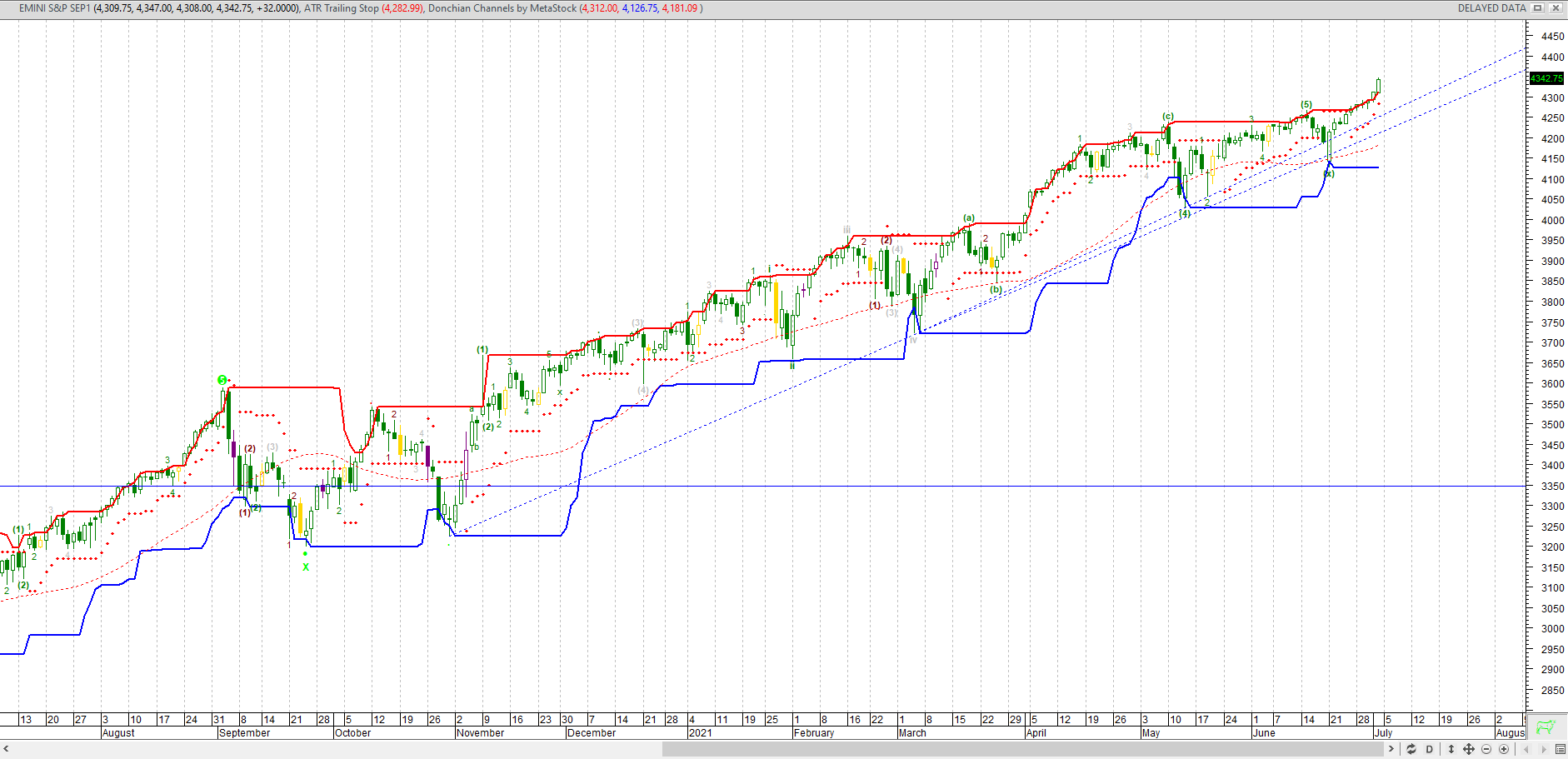
Task: Select the 2021 label on the time axis
Action: click(x=701, y=732)
